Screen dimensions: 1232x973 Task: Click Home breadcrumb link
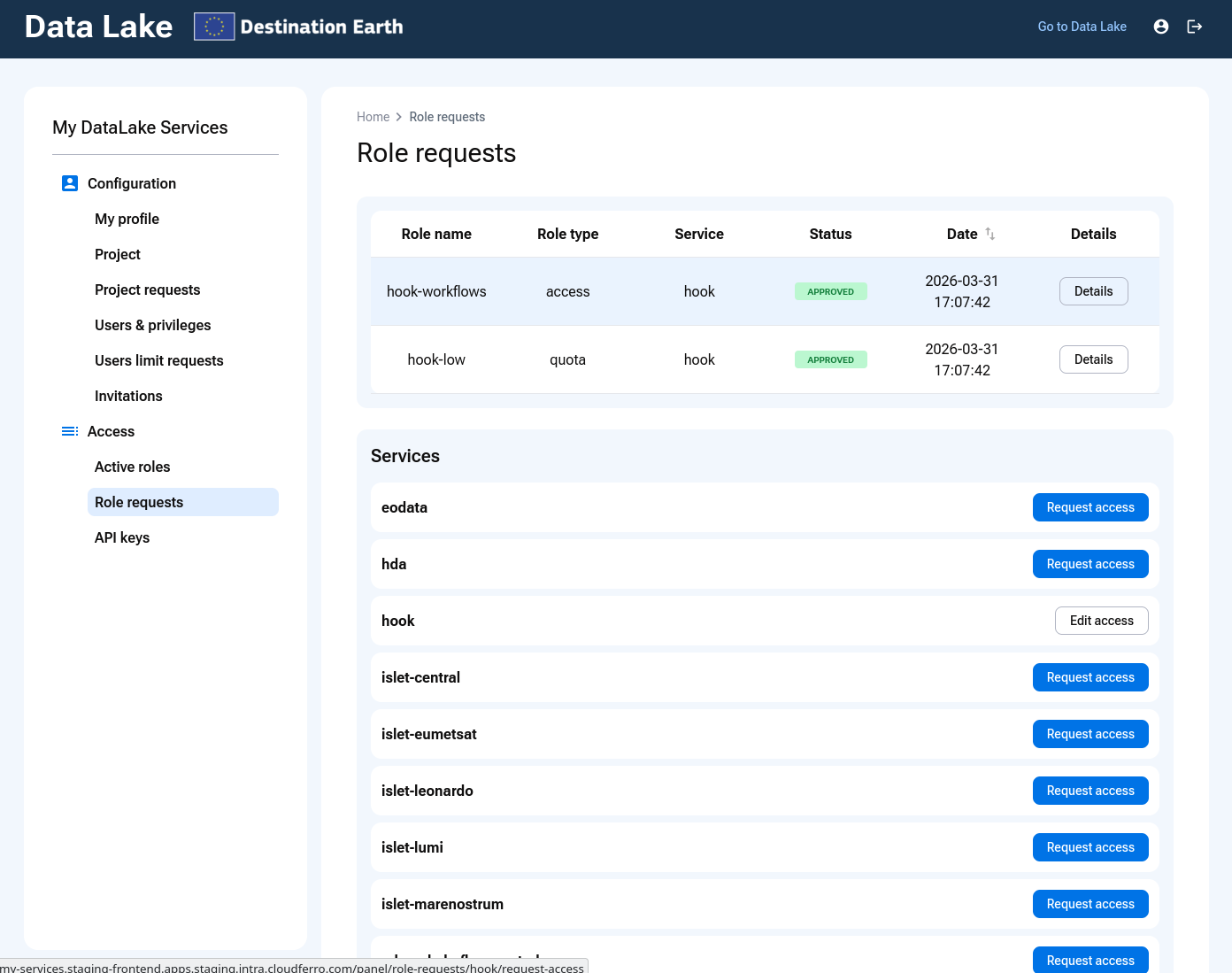(373, 117)
